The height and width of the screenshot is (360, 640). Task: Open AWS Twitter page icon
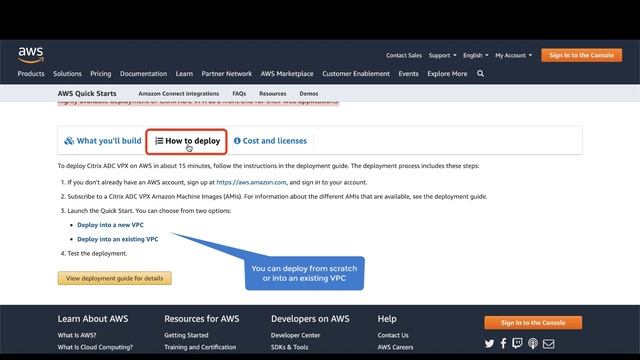[489, 344]
